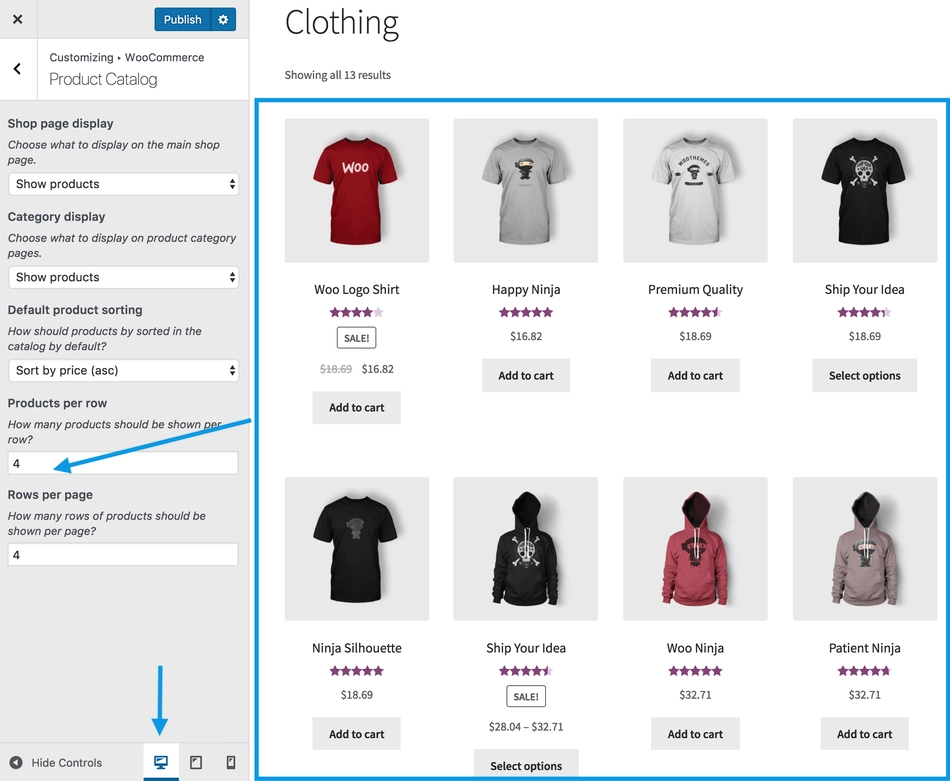Close the Customizer with the X icon
950x781 pixels.
18,19
